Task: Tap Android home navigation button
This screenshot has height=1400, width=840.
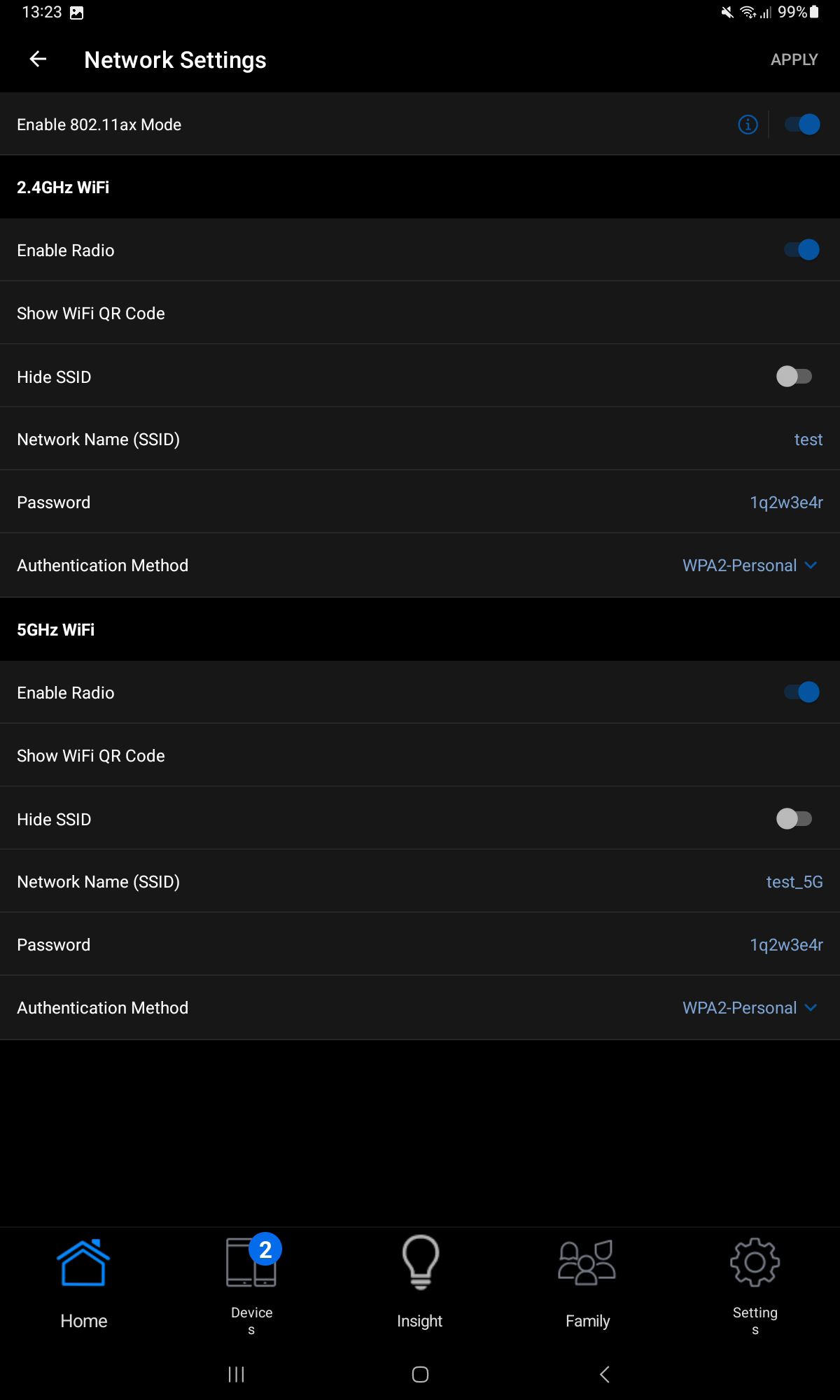Action: pyautogui.click(x=420, y=1374)
